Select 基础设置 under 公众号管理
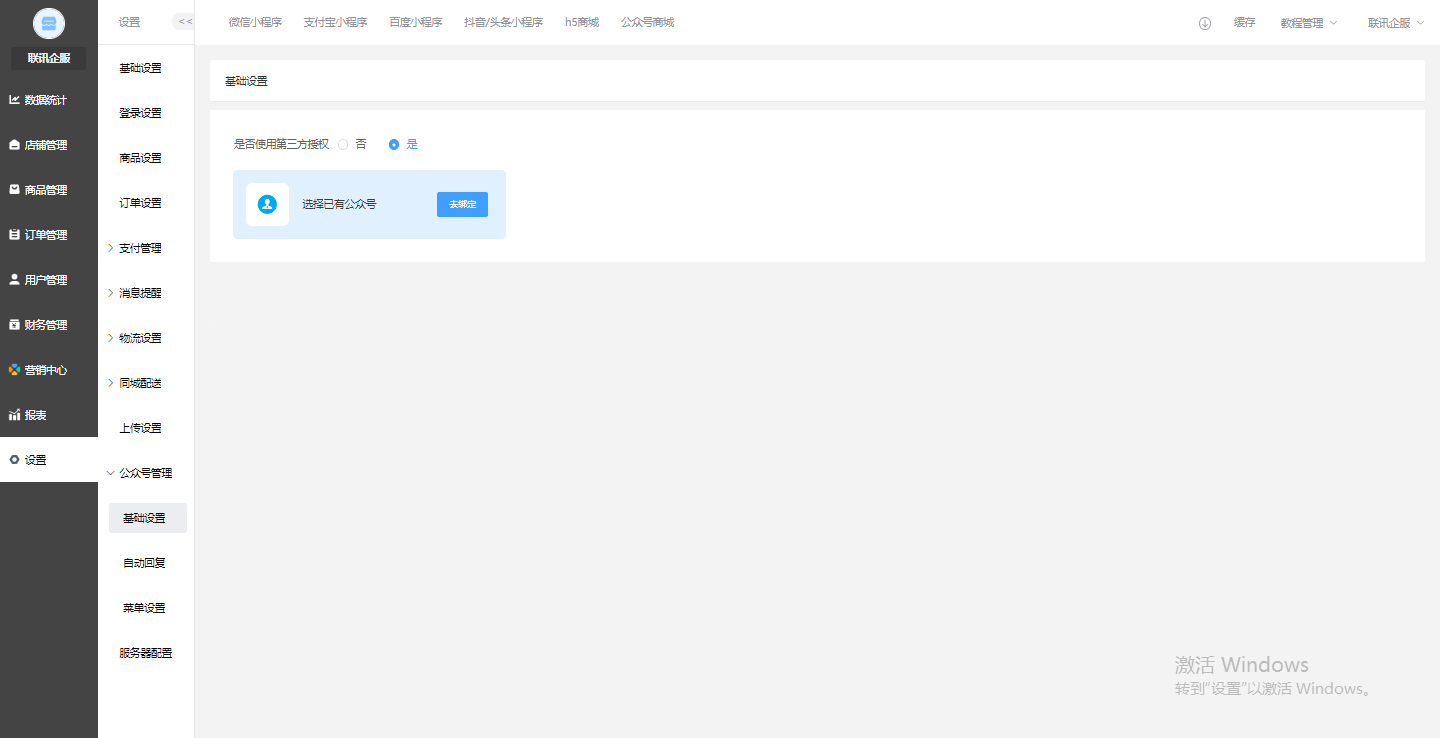The image size is (1440, 738). (x=148, y=518)
